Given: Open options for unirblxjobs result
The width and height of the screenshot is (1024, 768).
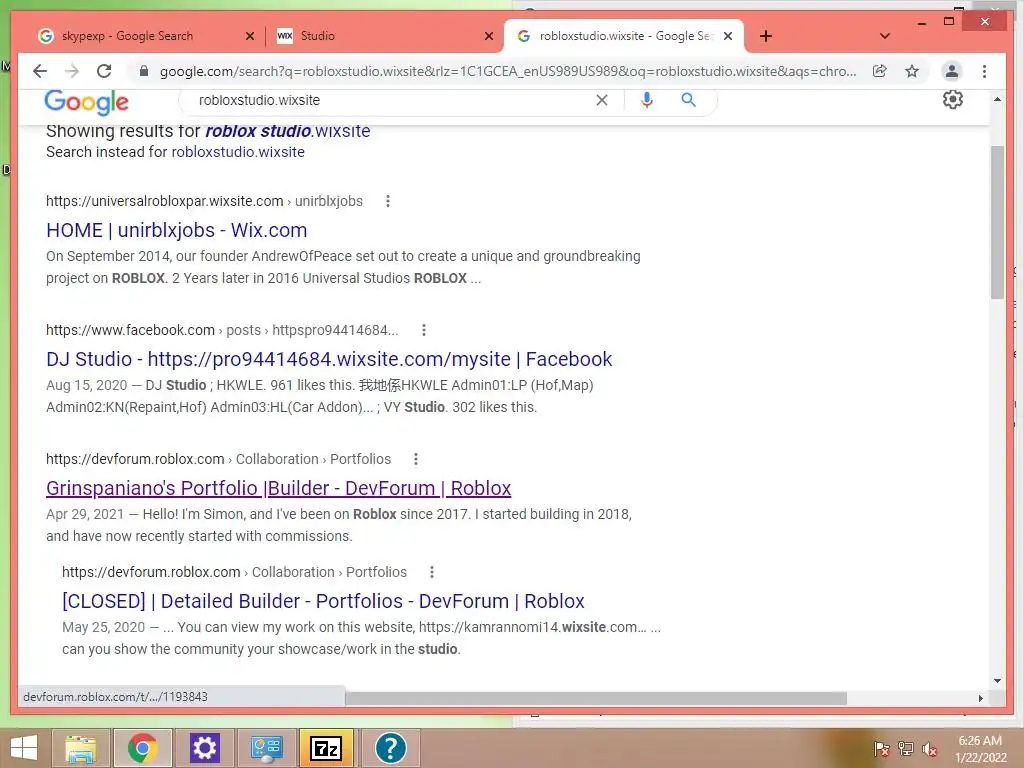Looking at the screenshot, I should 388,201.
